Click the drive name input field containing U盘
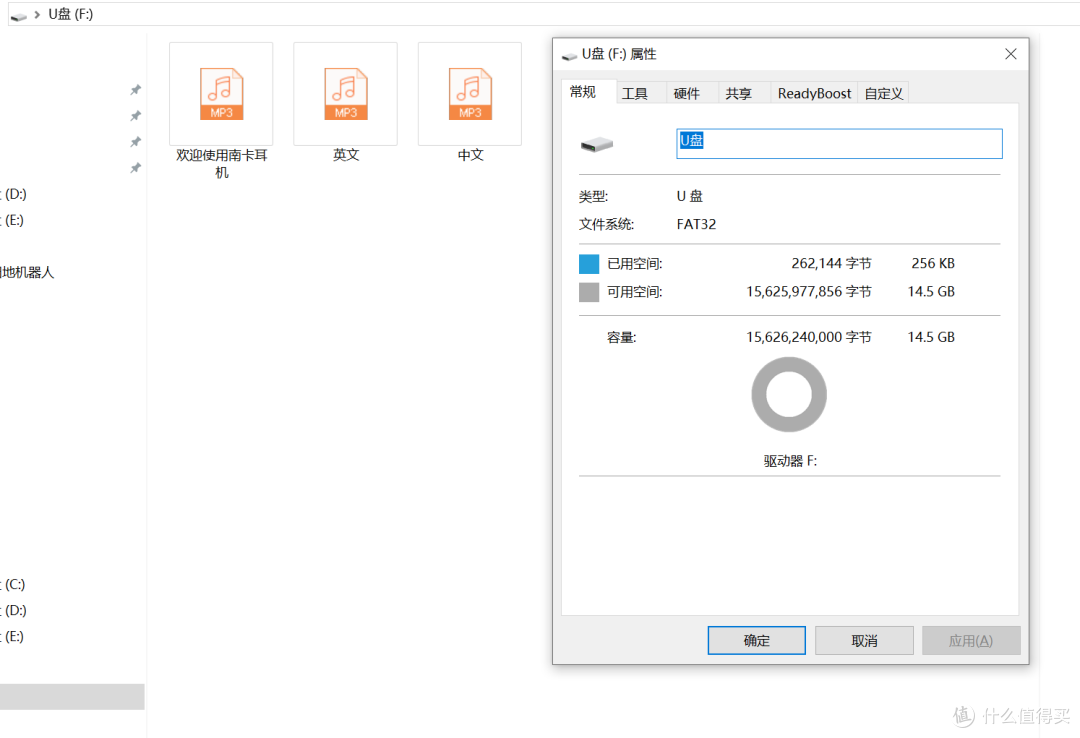This screenshot has width=1080, height=738. (x=839, y=143)
